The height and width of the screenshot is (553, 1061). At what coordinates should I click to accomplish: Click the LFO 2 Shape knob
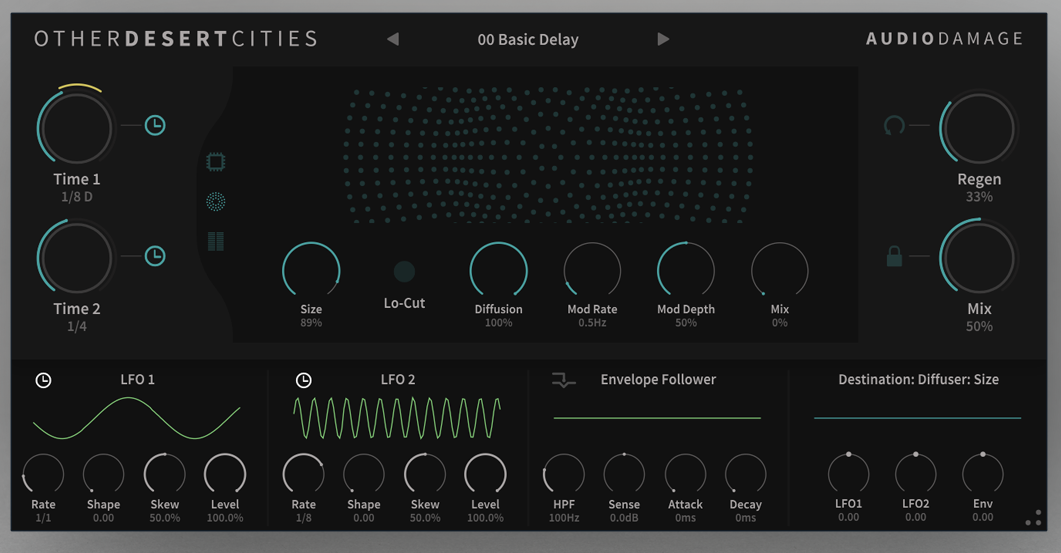(x=363, y=474)
